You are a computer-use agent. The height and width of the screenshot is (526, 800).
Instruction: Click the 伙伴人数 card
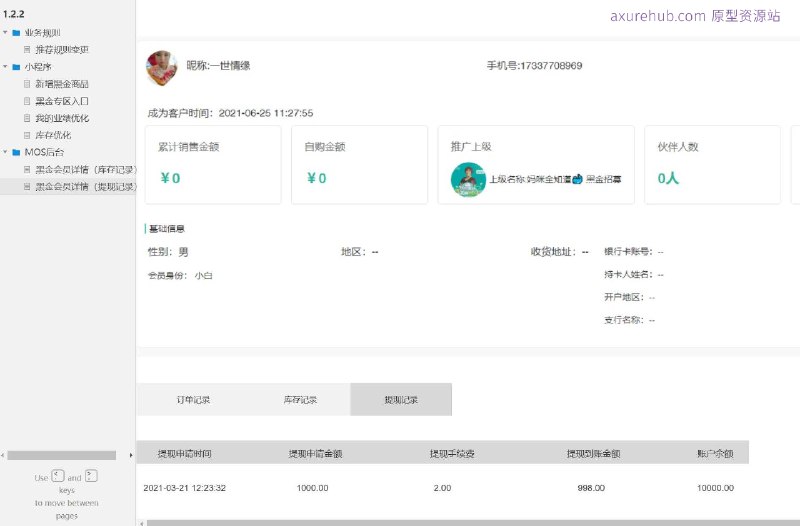[712, 165]
